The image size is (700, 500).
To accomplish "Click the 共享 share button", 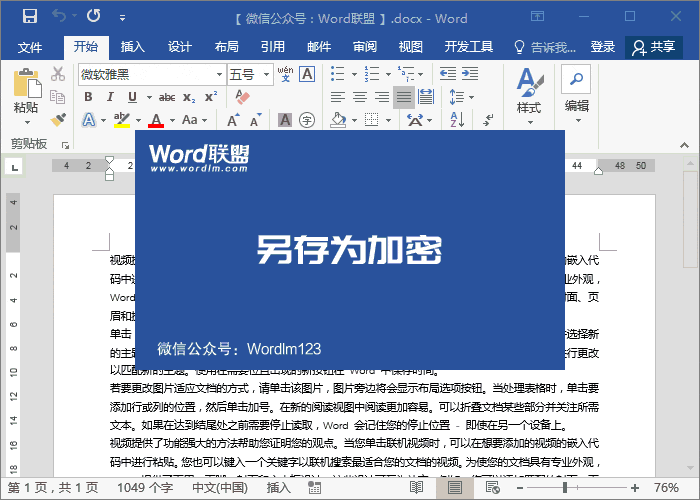I will [x=654, y=47].
